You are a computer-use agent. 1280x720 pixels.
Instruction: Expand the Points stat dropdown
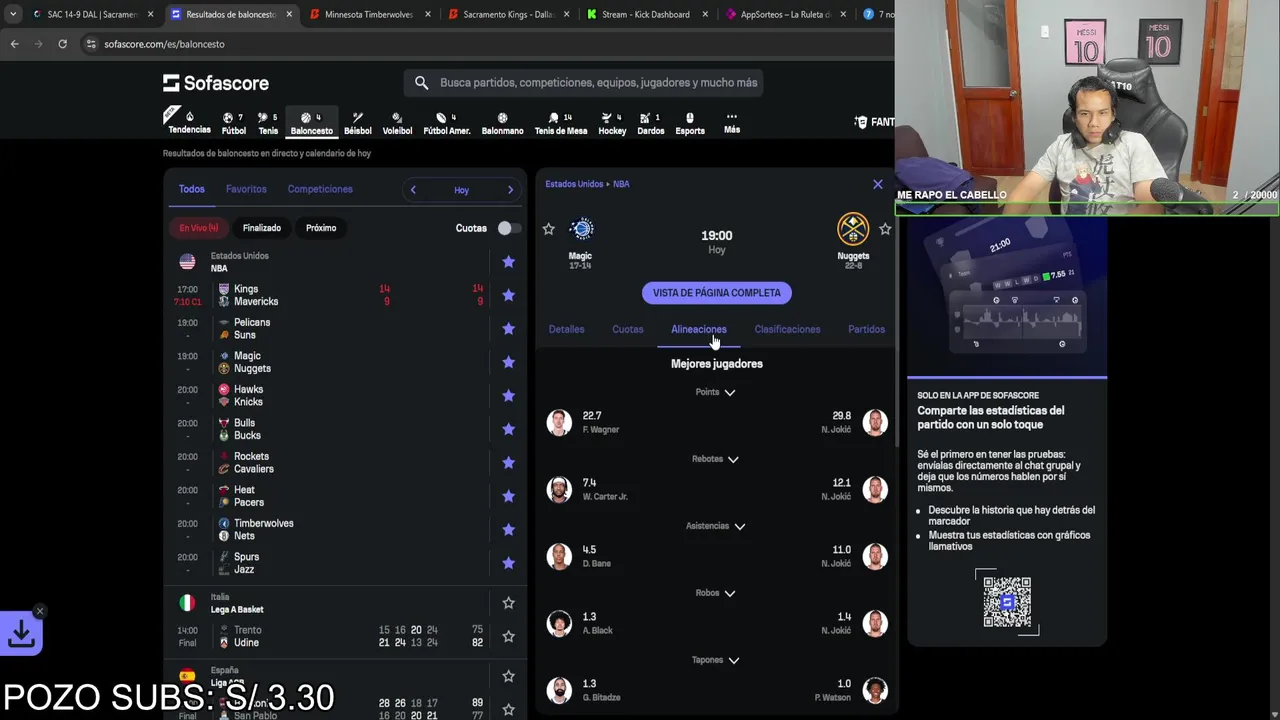click(716, 392)
